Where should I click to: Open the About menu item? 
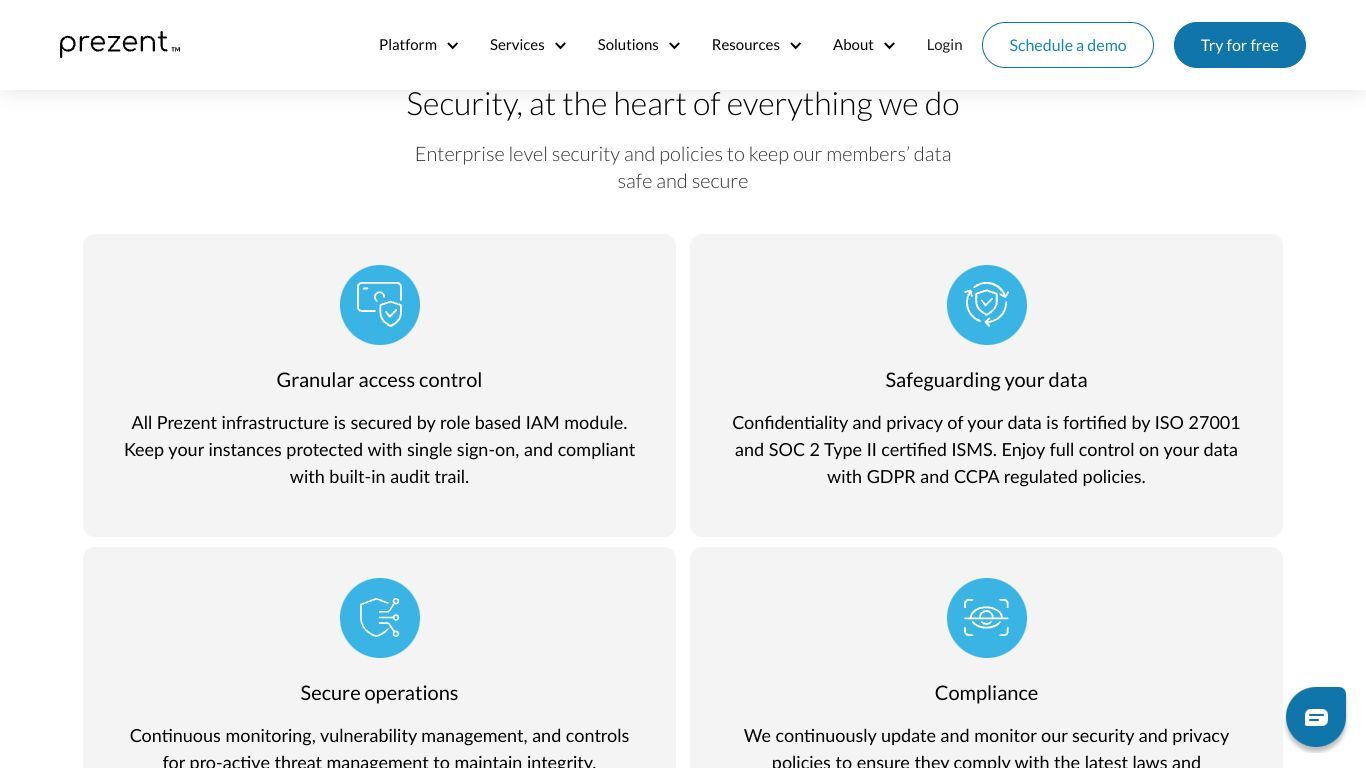point(853,45)
